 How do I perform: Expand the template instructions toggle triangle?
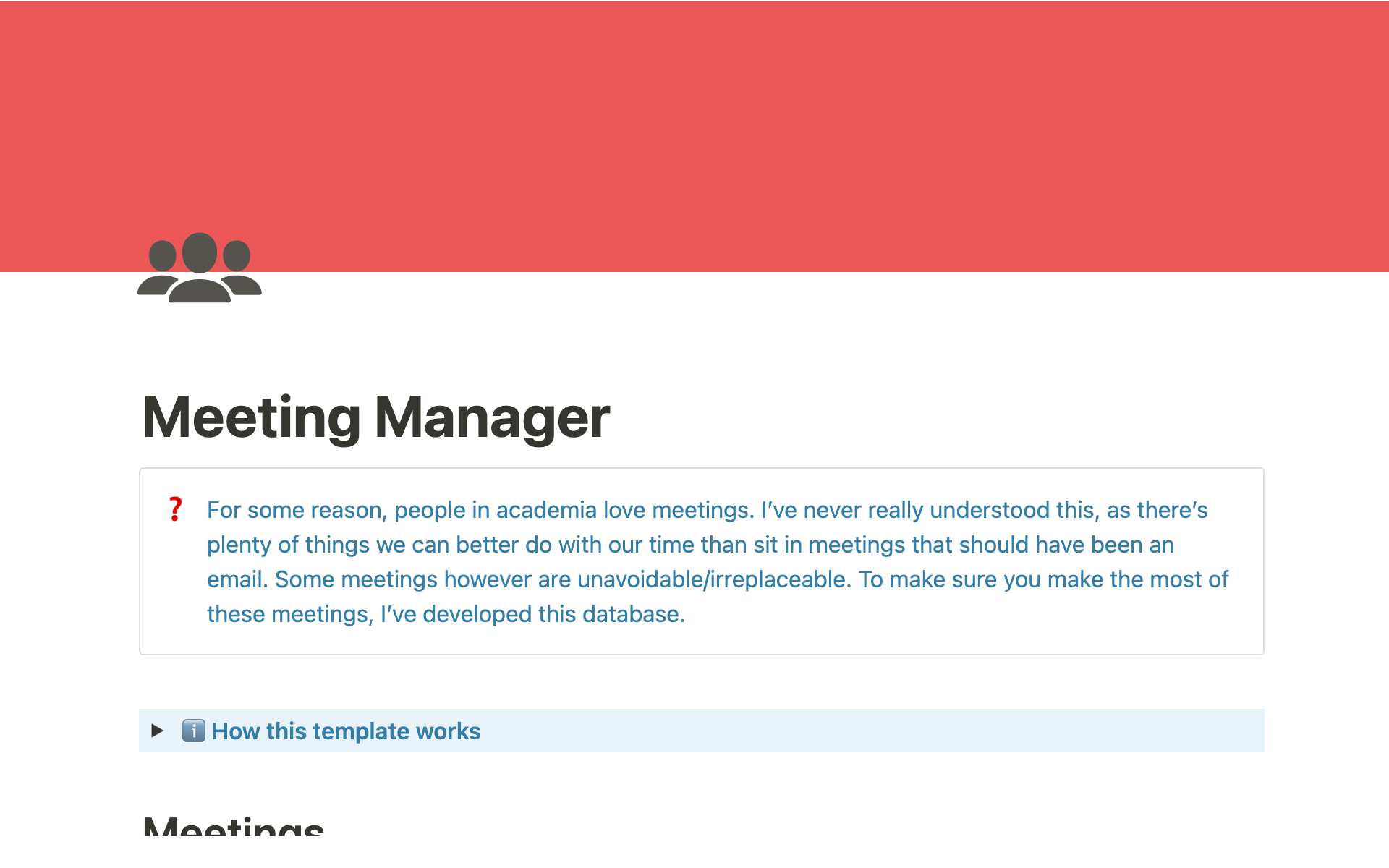pyautogui.click(x=157, y=731)
